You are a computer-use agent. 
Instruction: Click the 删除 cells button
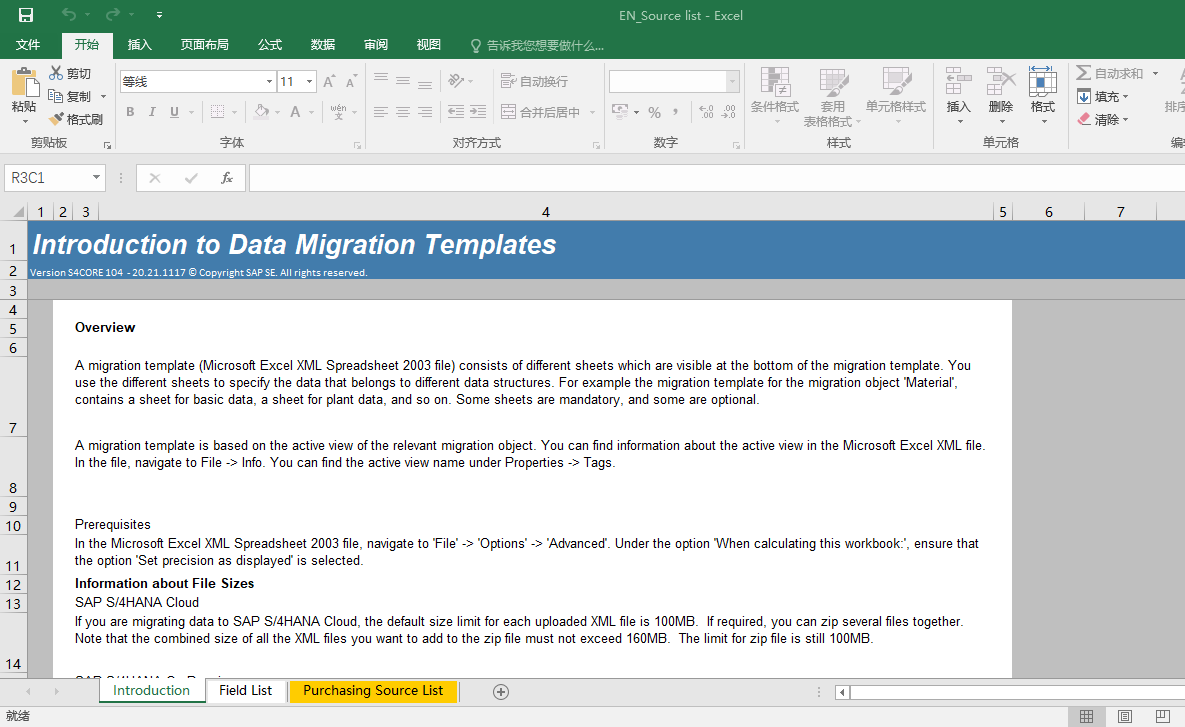1001,94
